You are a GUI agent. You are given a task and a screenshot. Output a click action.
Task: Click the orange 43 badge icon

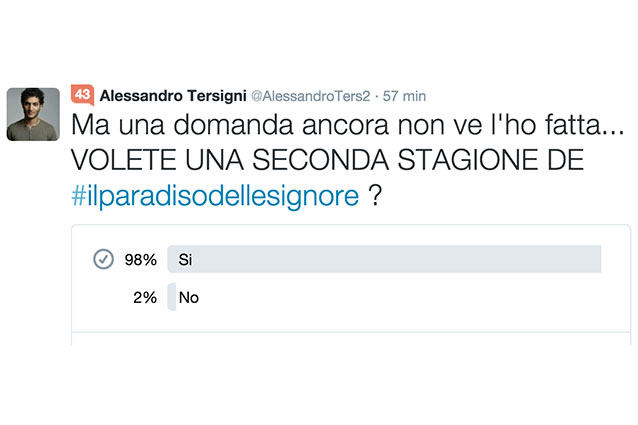[82, 95]
